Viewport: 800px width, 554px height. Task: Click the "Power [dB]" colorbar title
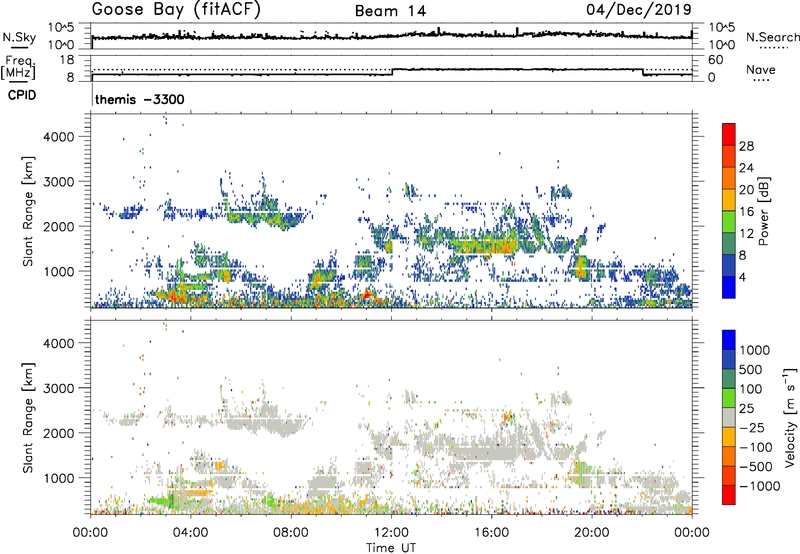pos(764,211)
